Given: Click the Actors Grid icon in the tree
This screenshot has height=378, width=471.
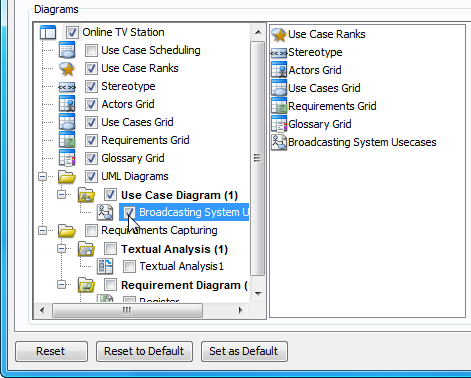Looking at the screenshot, I should coord(67,104).
